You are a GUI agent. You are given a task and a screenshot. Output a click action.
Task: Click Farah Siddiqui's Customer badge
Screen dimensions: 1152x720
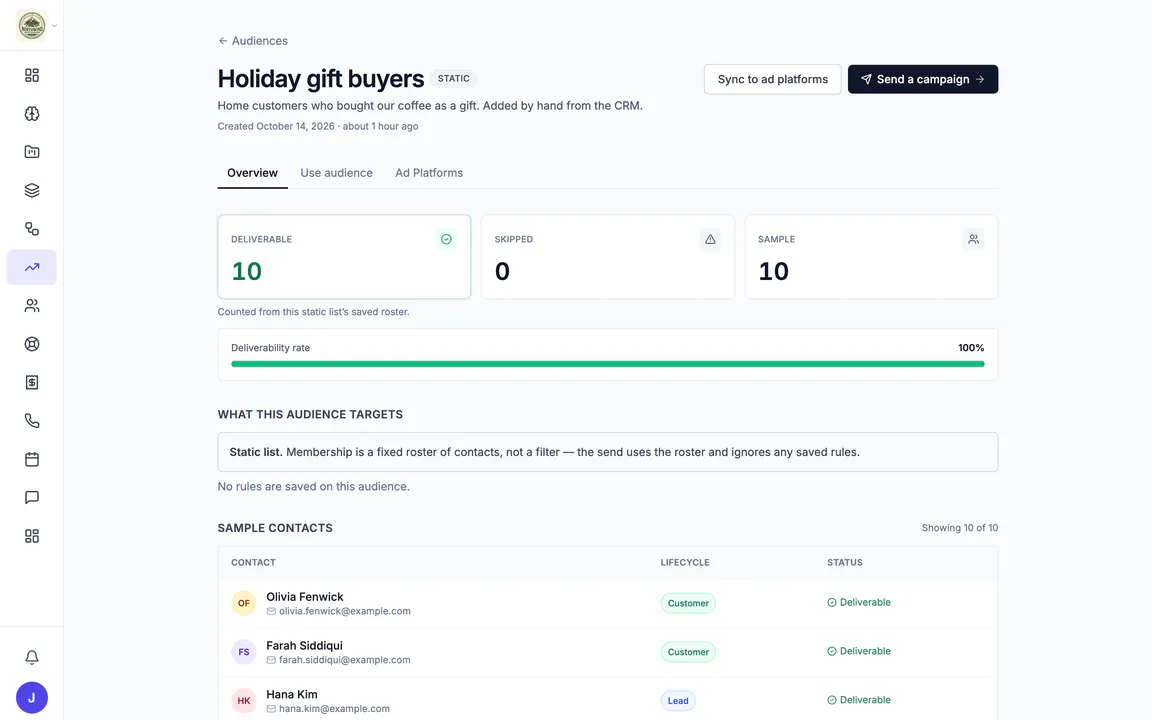(688, 652)
